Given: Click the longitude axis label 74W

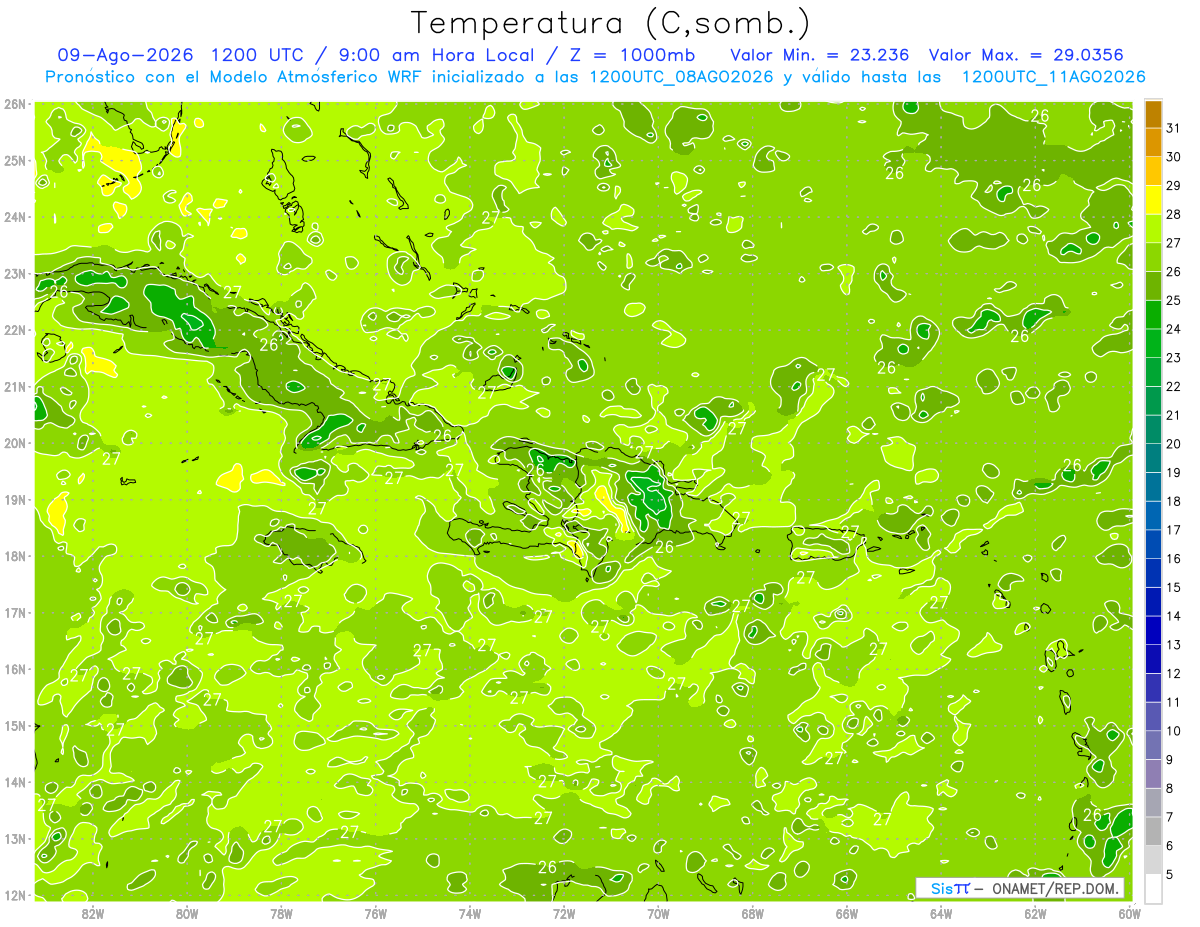Looking at the screenshot, I should (x=470, y=913).
